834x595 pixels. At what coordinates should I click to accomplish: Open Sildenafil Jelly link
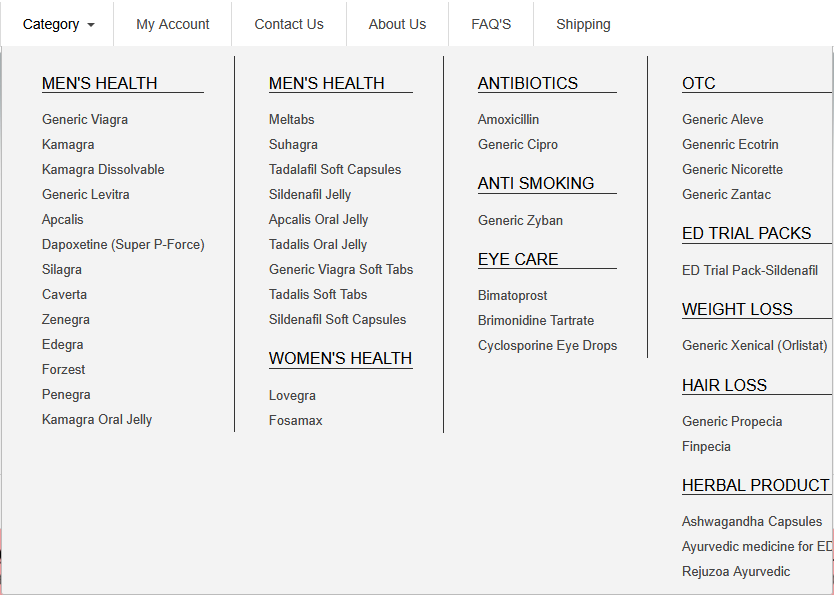(310, 195)
